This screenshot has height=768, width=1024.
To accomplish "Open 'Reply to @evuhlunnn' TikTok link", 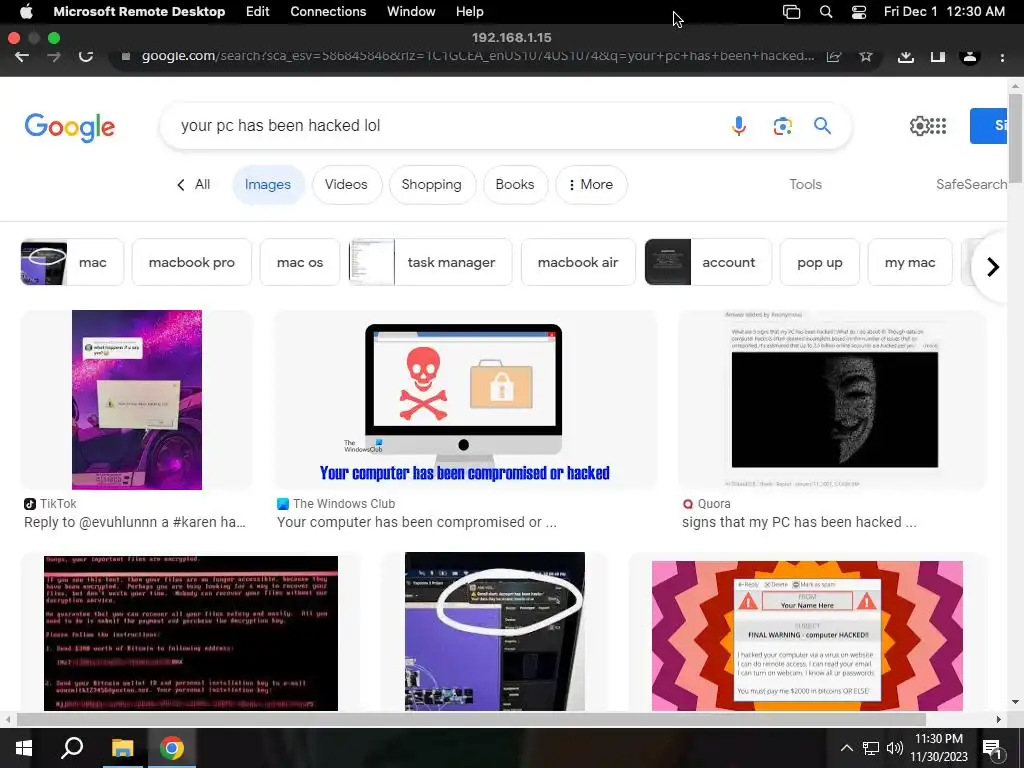I will (135, 522).
